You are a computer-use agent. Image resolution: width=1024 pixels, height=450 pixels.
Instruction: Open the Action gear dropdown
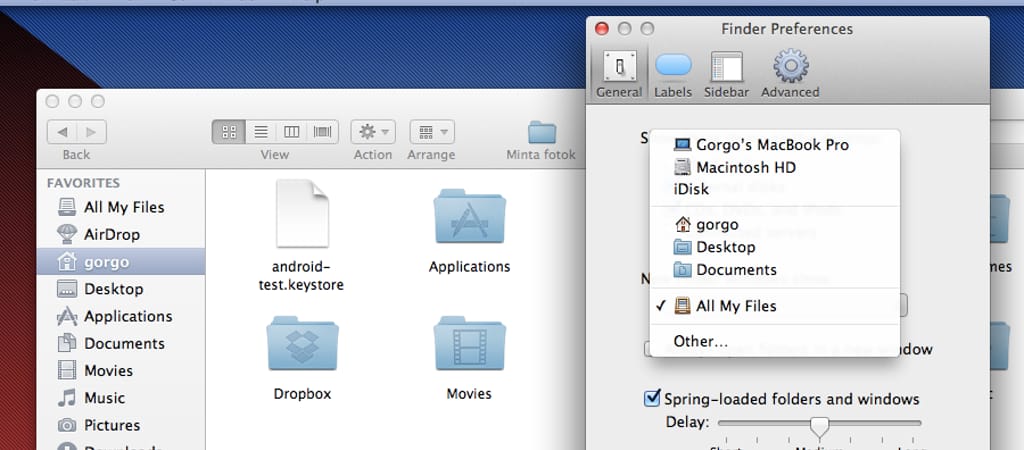pos(373,131)
